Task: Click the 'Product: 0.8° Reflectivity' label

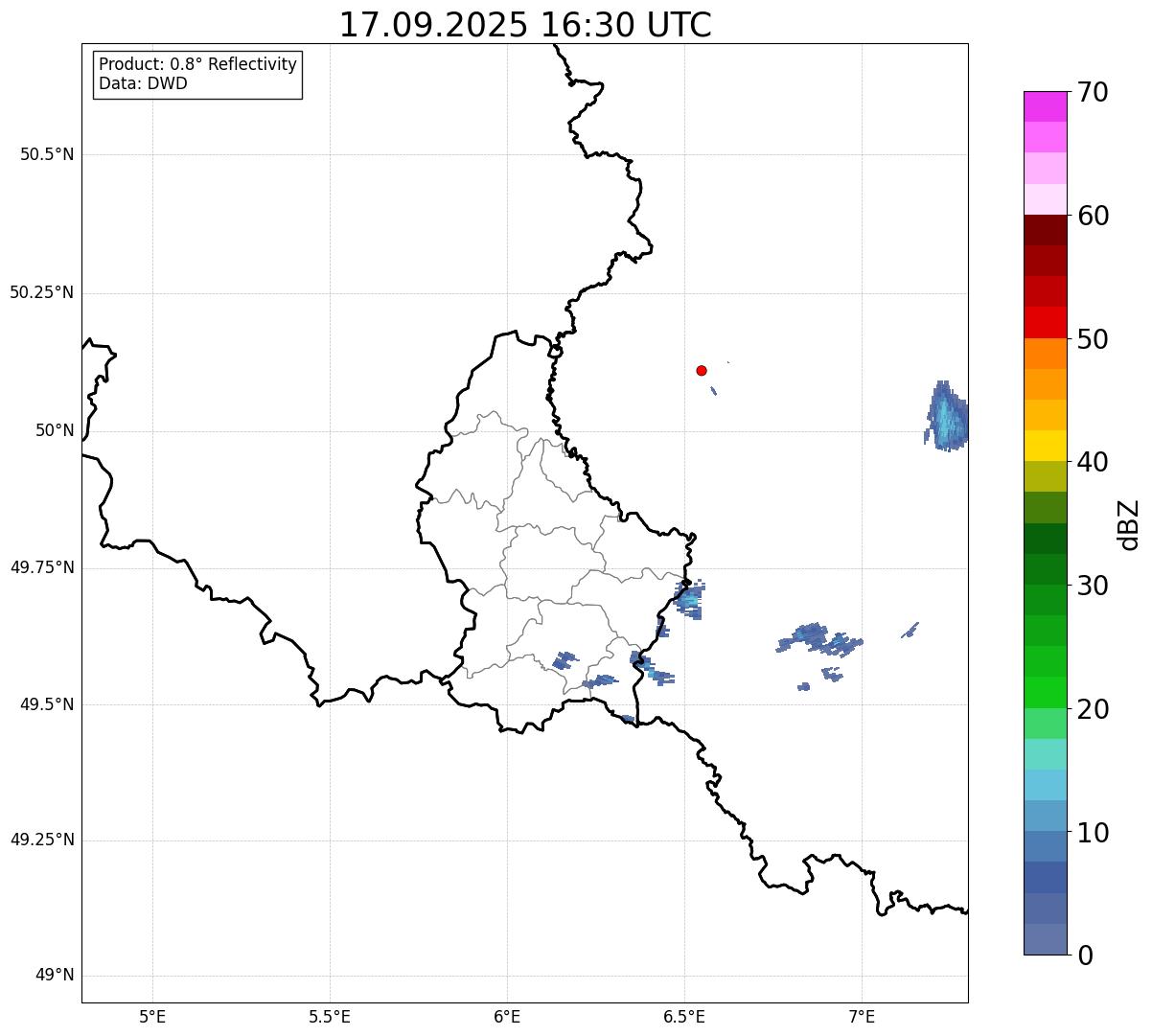Action: click(x=198, y=64)
